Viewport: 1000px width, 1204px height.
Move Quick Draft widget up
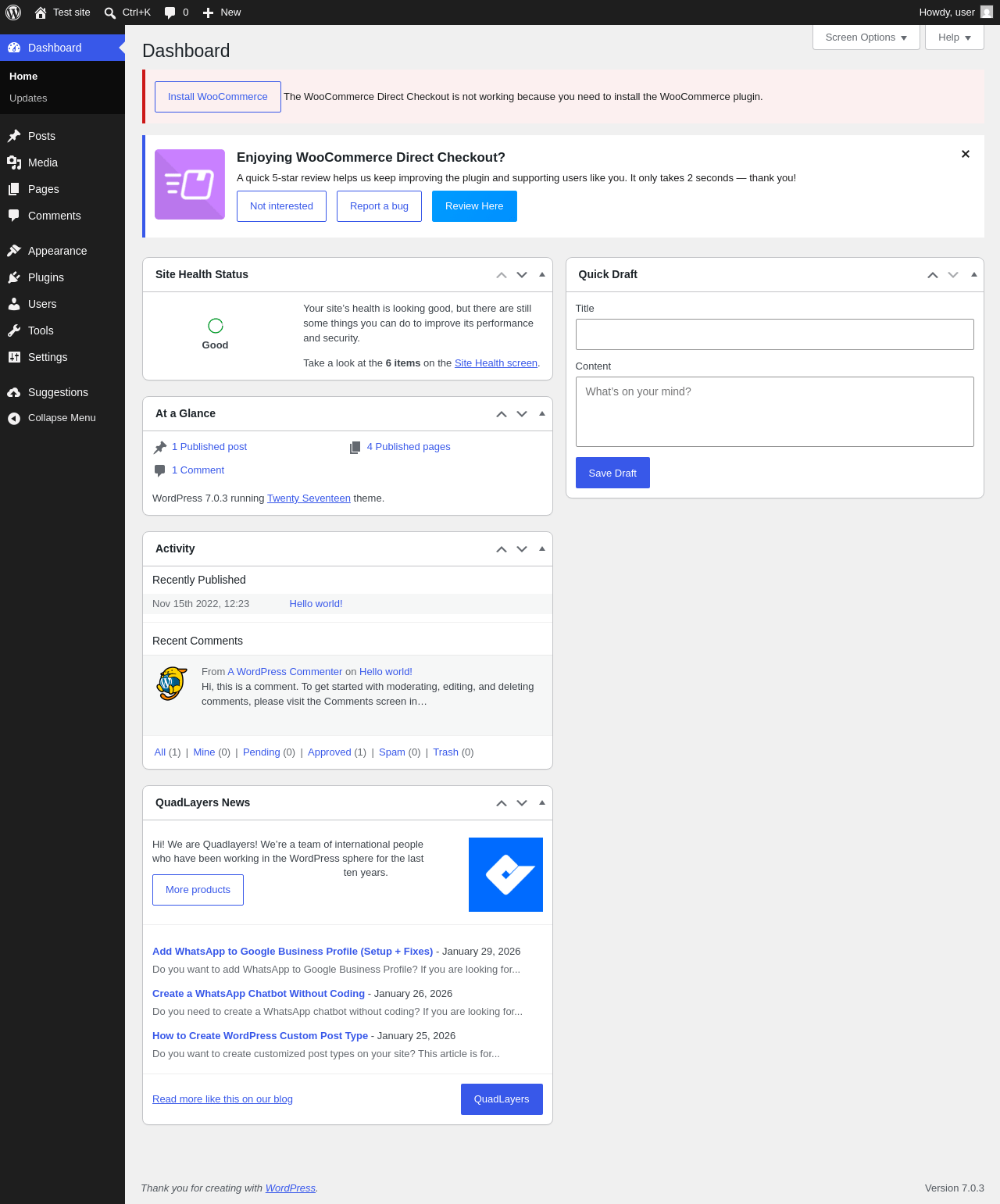click(x=933, y=275)
